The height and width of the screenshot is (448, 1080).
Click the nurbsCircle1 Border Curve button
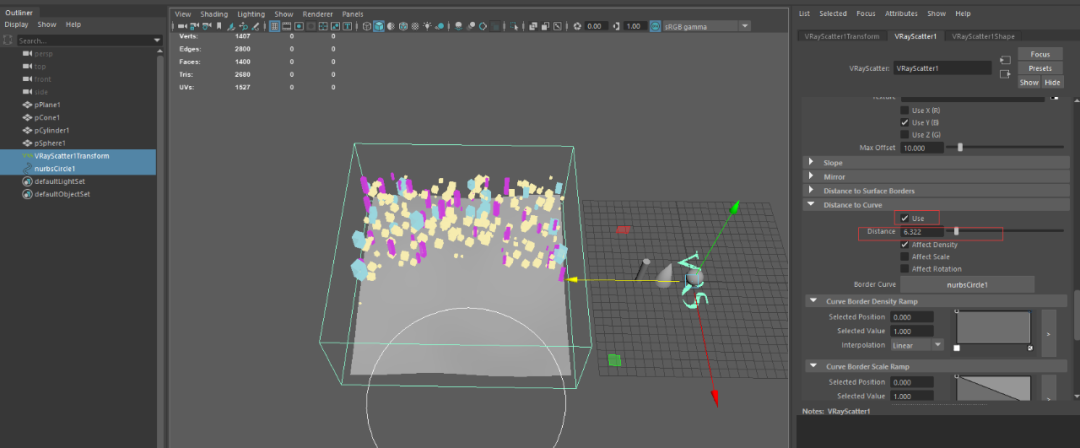(x=966, y=285)
